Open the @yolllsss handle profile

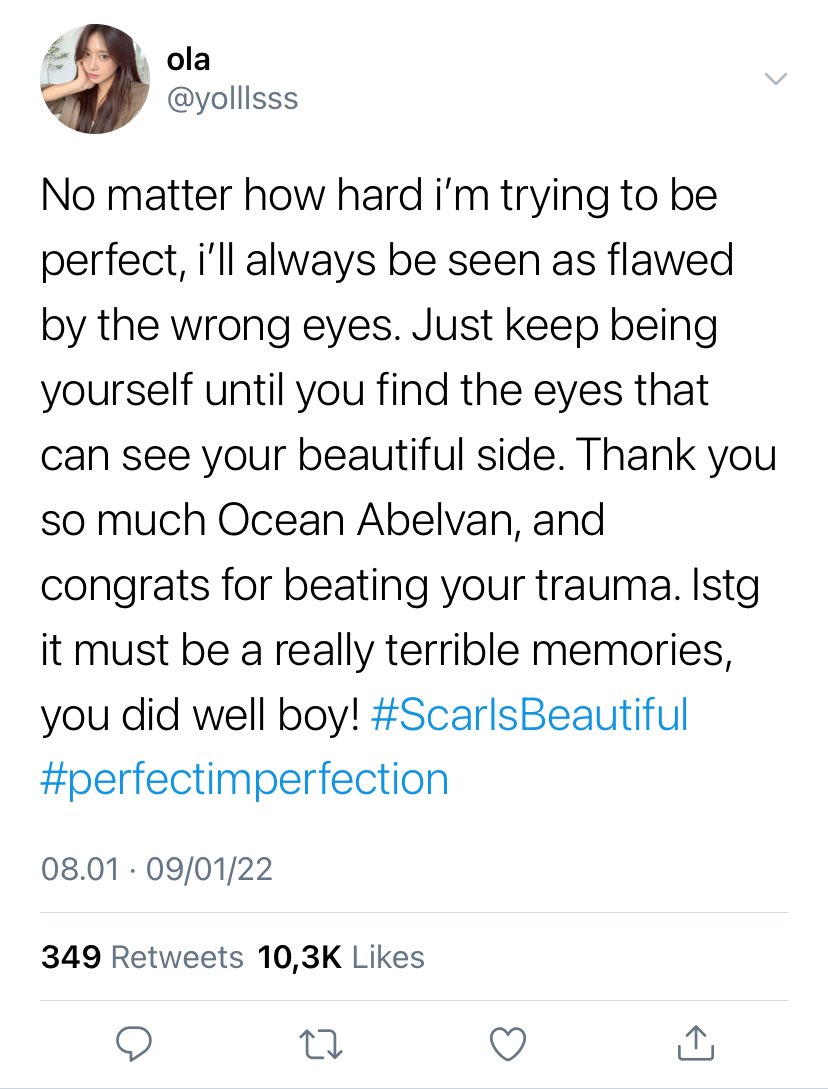click(231, 99)
